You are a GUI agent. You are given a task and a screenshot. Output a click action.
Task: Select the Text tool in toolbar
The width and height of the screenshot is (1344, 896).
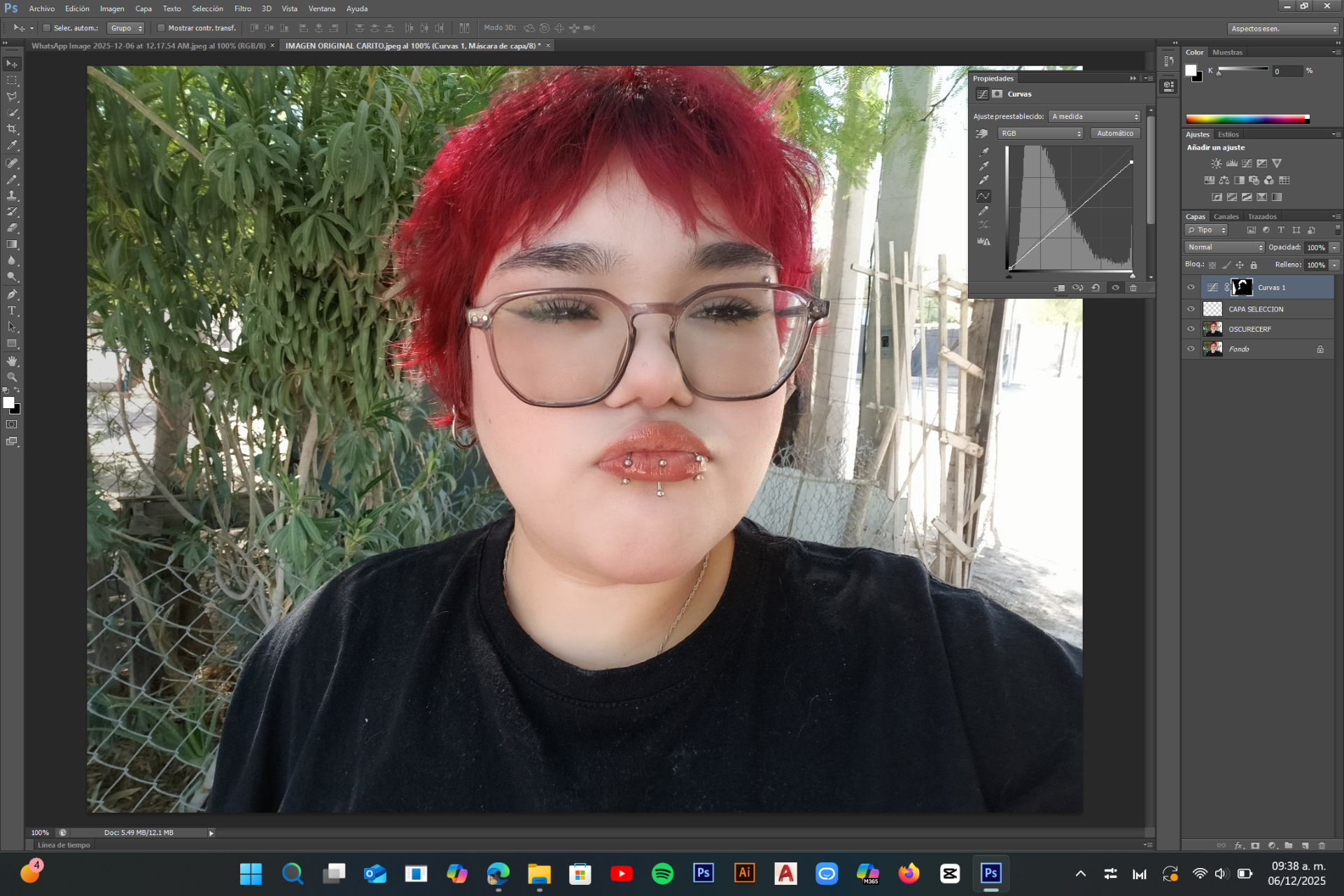coord(12,311)
